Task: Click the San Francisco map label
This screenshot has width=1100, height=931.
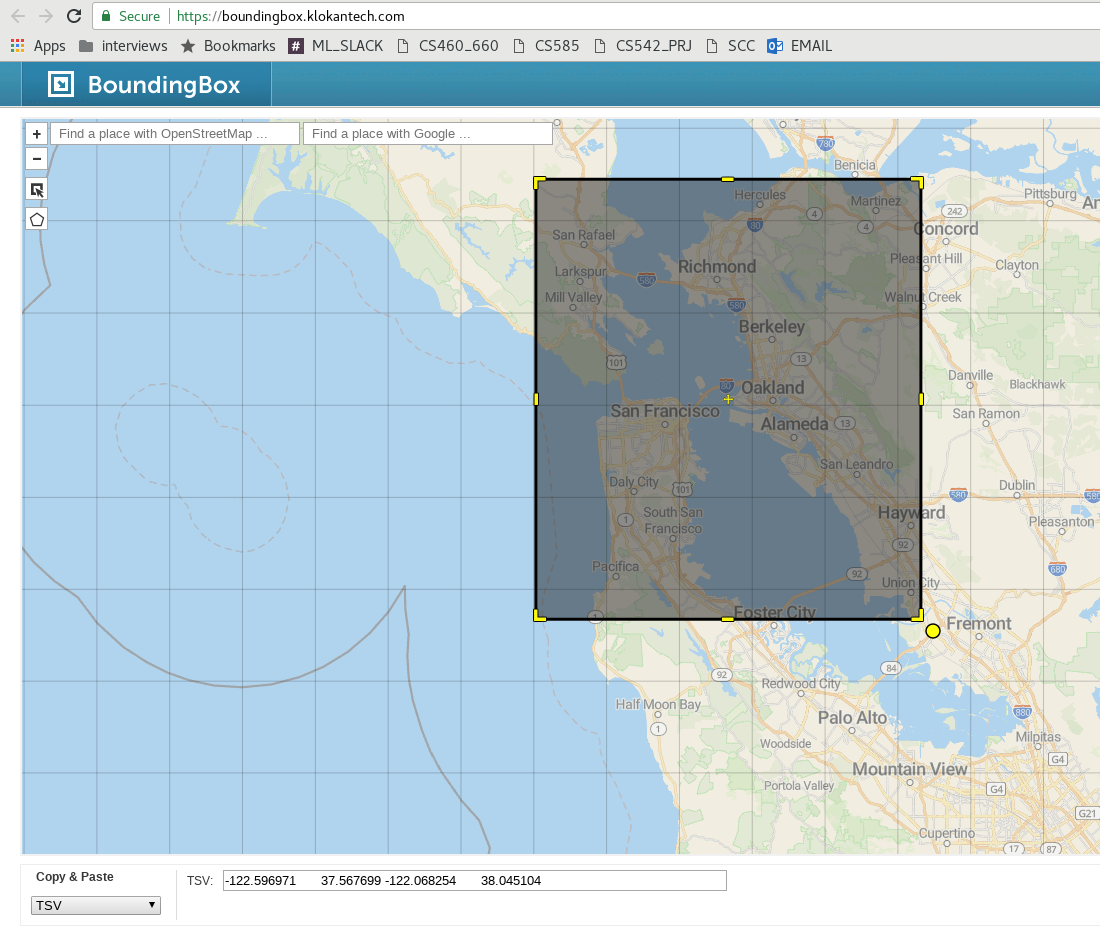Action: coord(664,411)
